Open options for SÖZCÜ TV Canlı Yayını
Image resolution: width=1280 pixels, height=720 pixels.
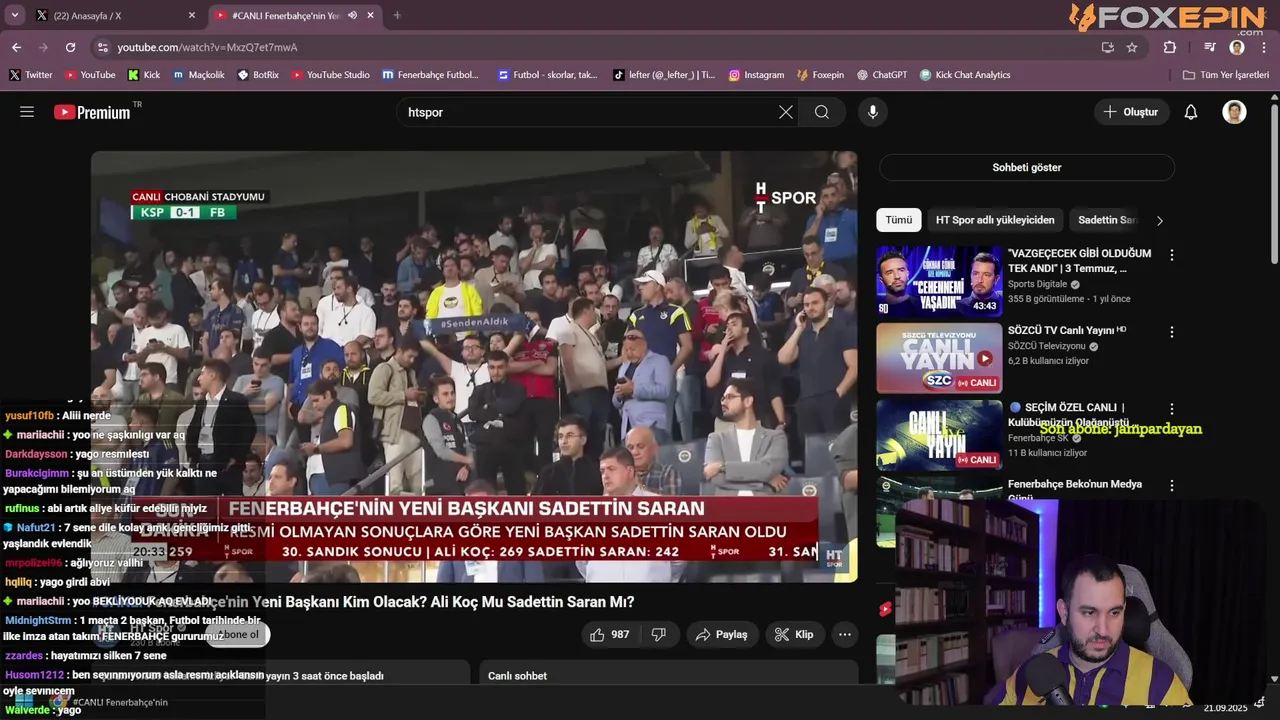coord(1172,332)
